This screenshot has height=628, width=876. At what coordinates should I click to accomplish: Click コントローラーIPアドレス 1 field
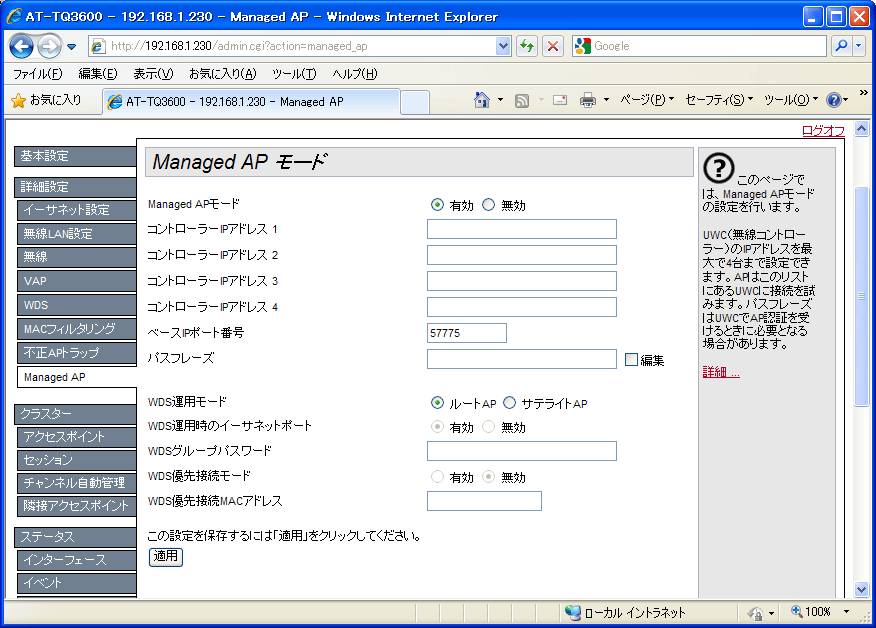click(522, 229)
